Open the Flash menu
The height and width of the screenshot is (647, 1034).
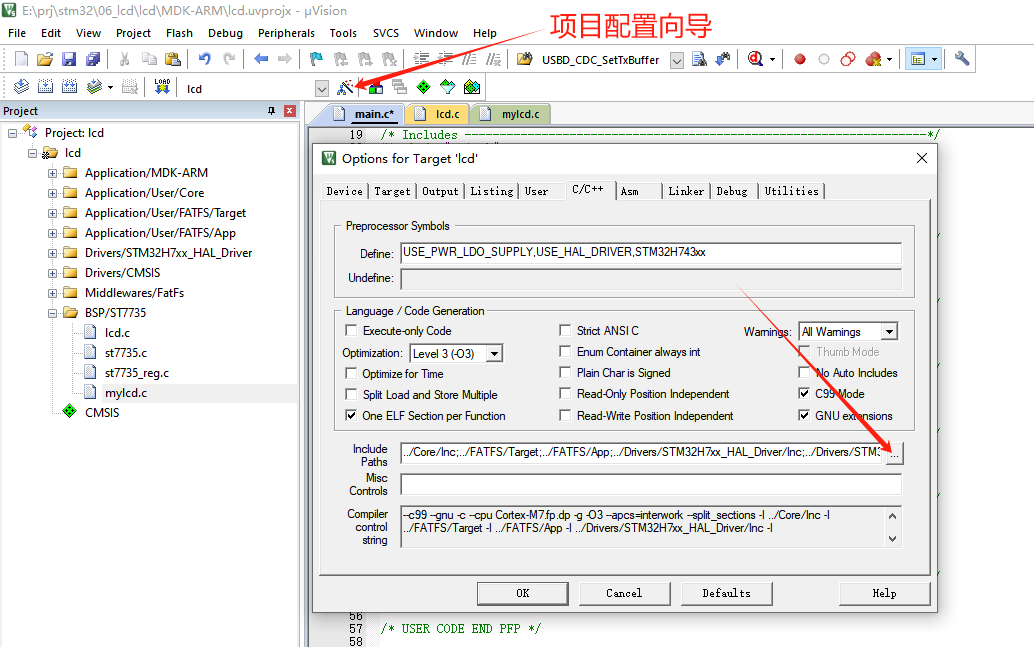179,33
